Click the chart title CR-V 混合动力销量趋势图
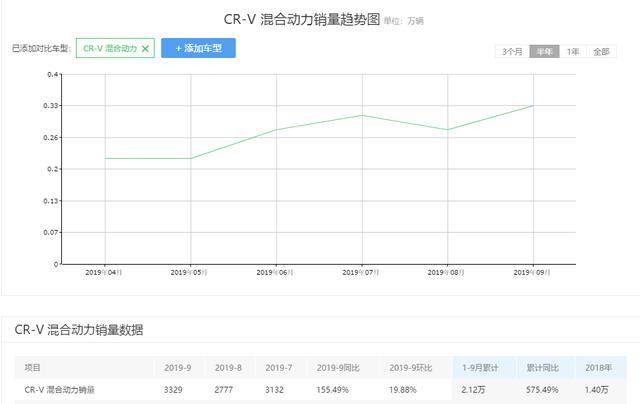The image size is (640, 404). [302, 19]
